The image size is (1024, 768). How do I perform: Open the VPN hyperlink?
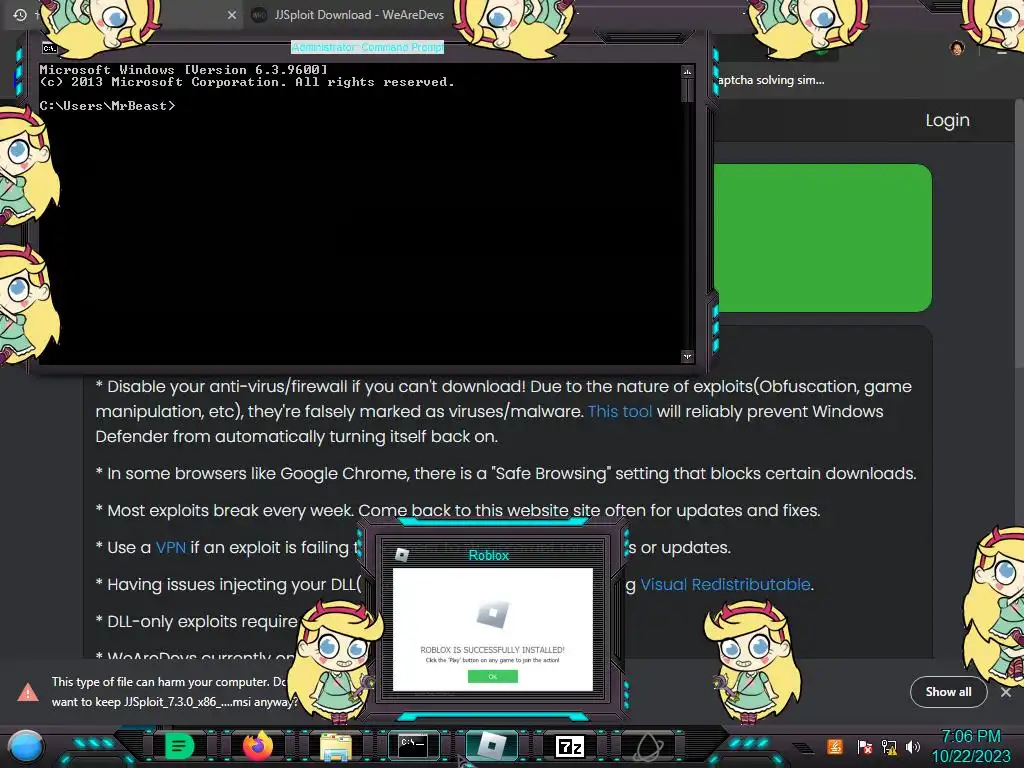click(170, 547)
